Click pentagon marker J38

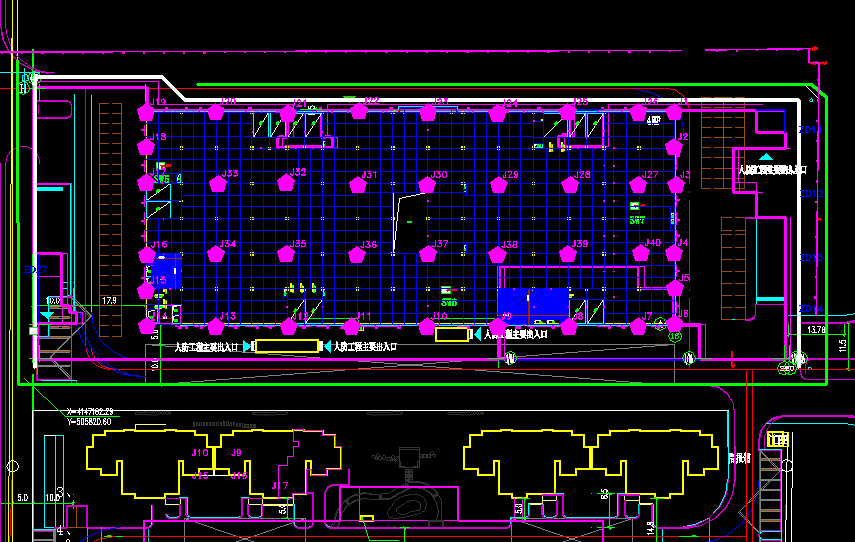tap(498, 254)
